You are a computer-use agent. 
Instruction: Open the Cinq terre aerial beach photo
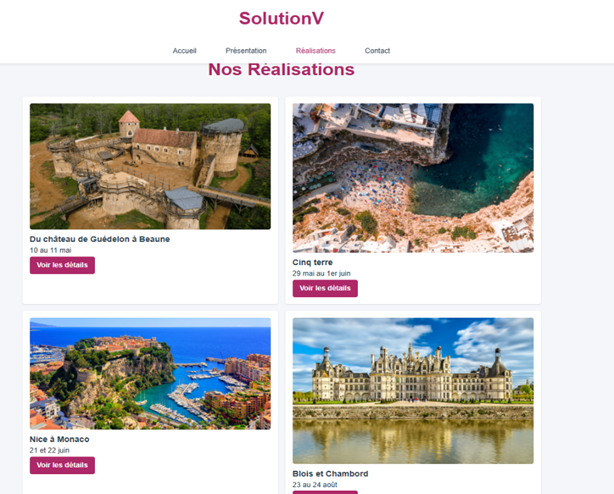(x=413, y=178)
